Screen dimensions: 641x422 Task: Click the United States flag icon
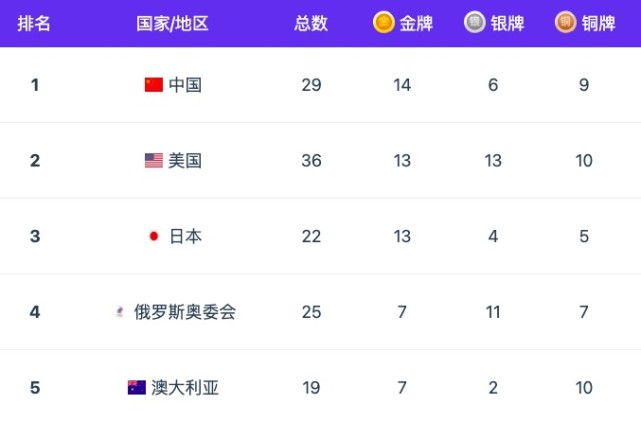pyautogui.click(x=153, y=161)
